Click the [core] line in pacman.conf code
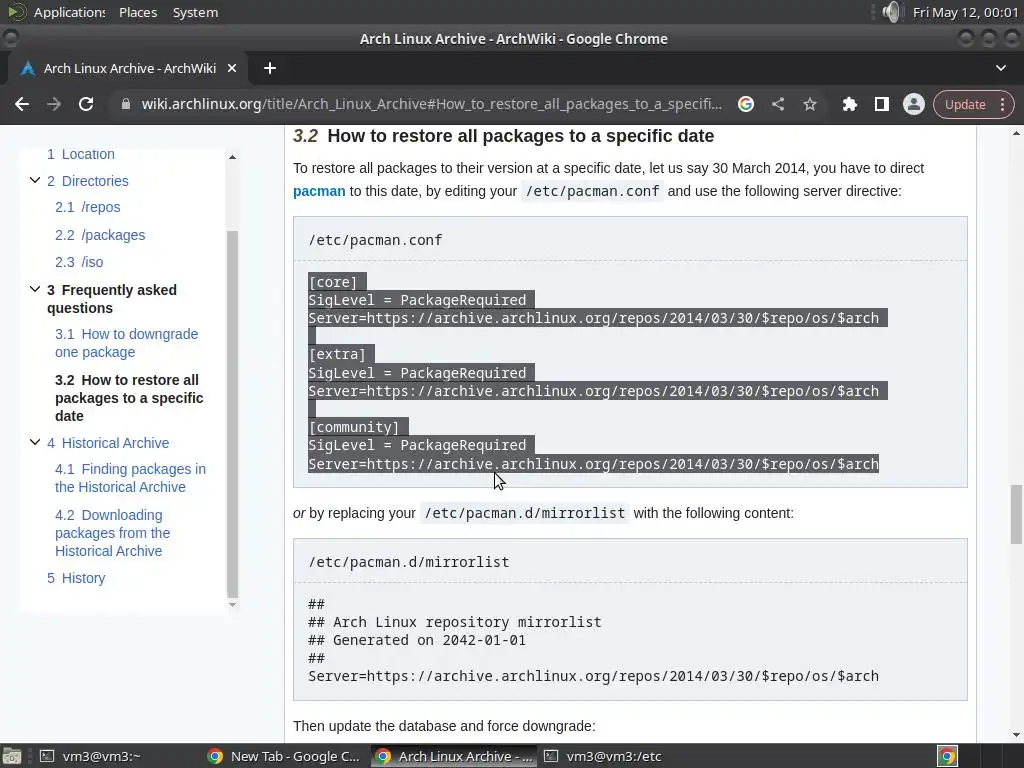This screenshot has height=768, width=1024. click(x=332, y=282)
